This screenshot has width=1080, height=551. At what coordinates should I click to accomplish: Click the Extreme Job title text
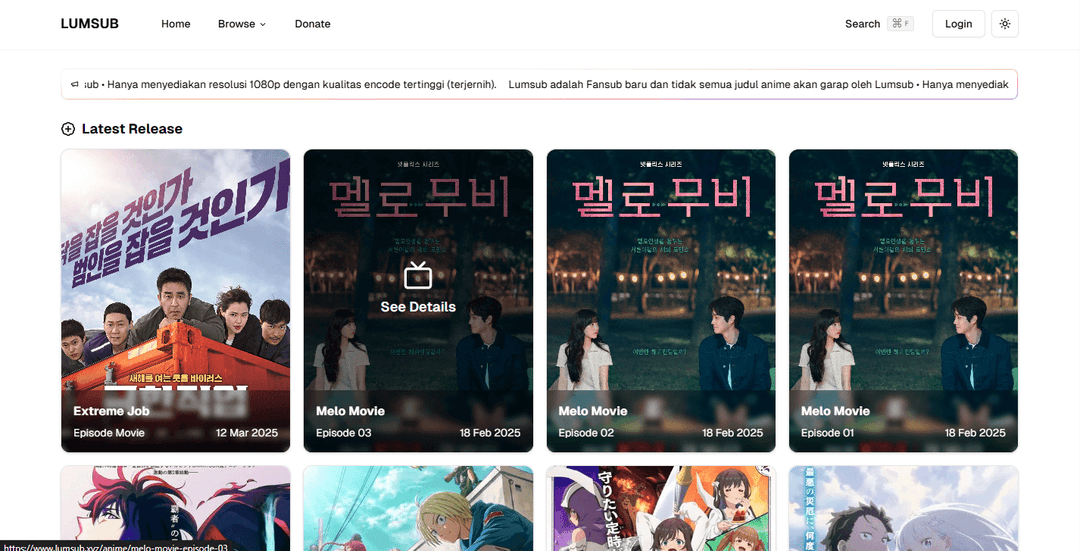point(112,410)
